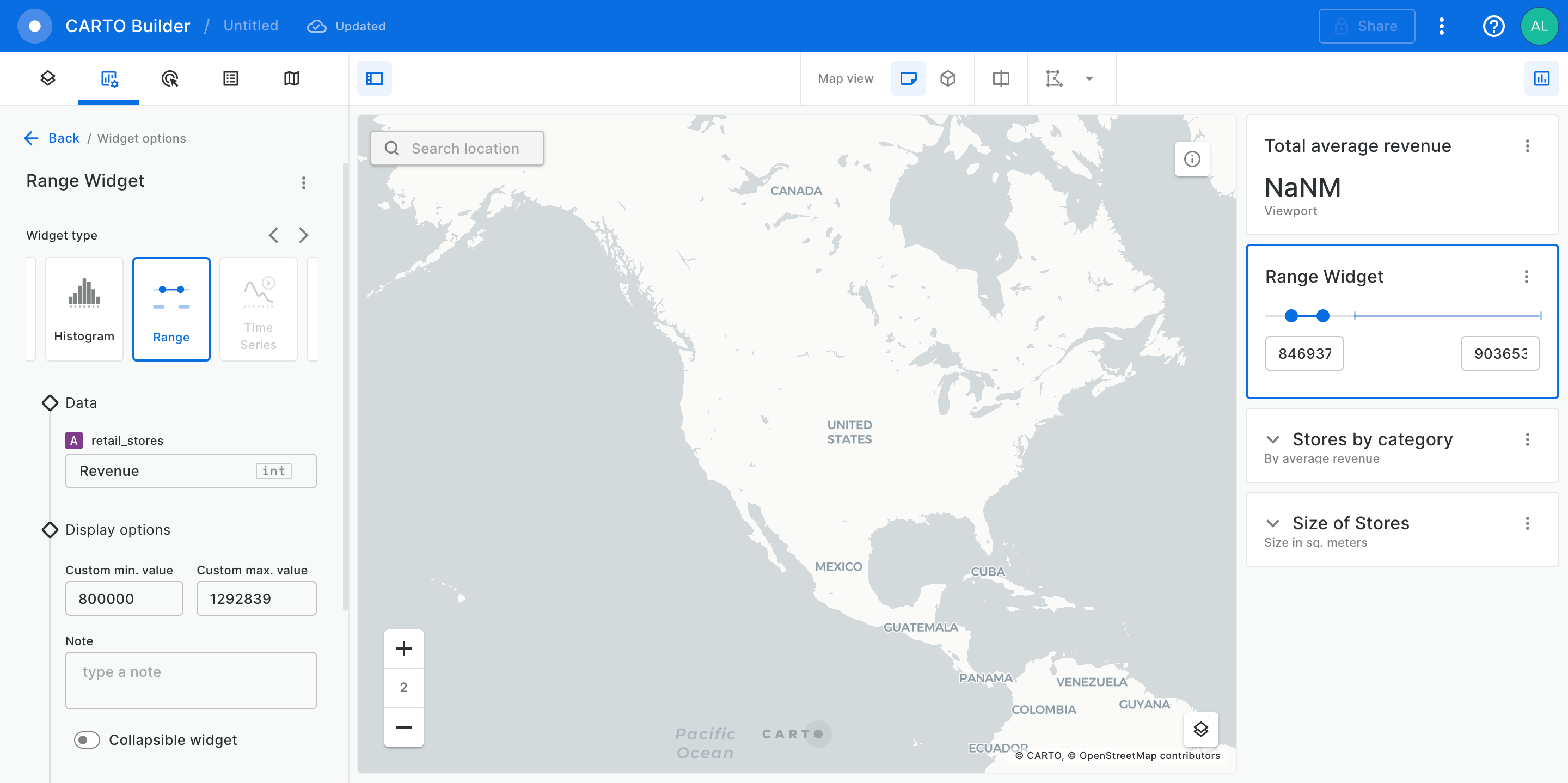Click the CARTO Builder title

coord(127,26)
